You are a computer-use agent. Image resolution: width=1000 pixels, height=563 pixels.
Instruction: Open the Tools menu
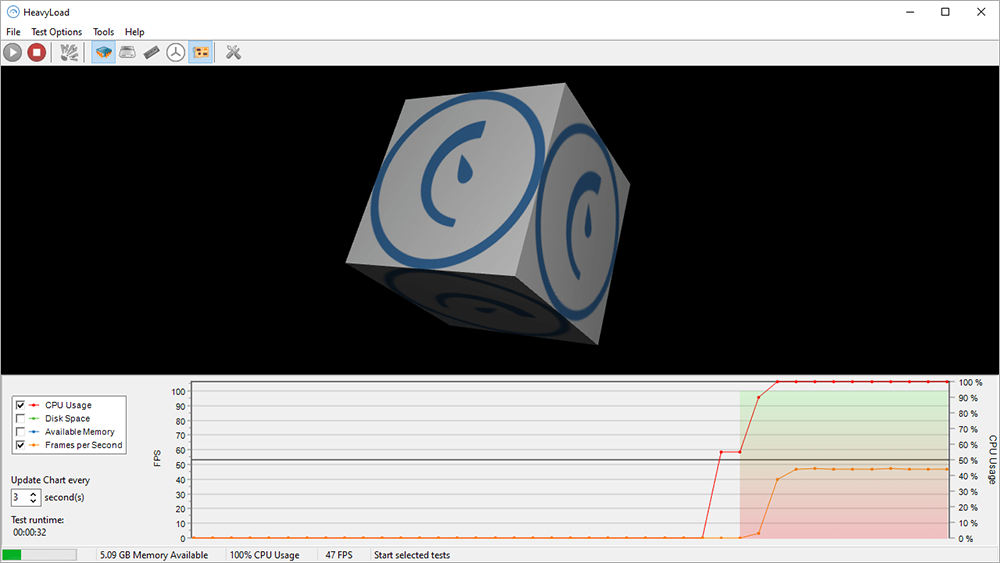tap(103, 32)
